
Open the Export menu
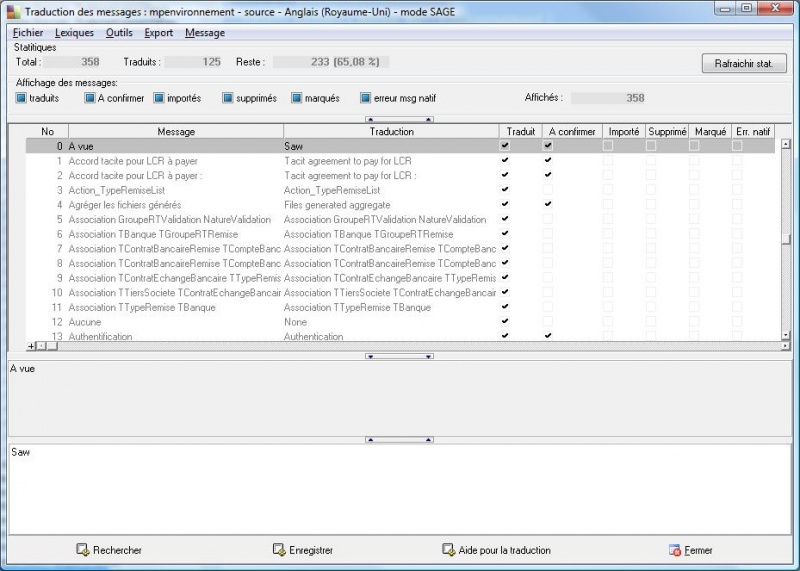(159, 33)
